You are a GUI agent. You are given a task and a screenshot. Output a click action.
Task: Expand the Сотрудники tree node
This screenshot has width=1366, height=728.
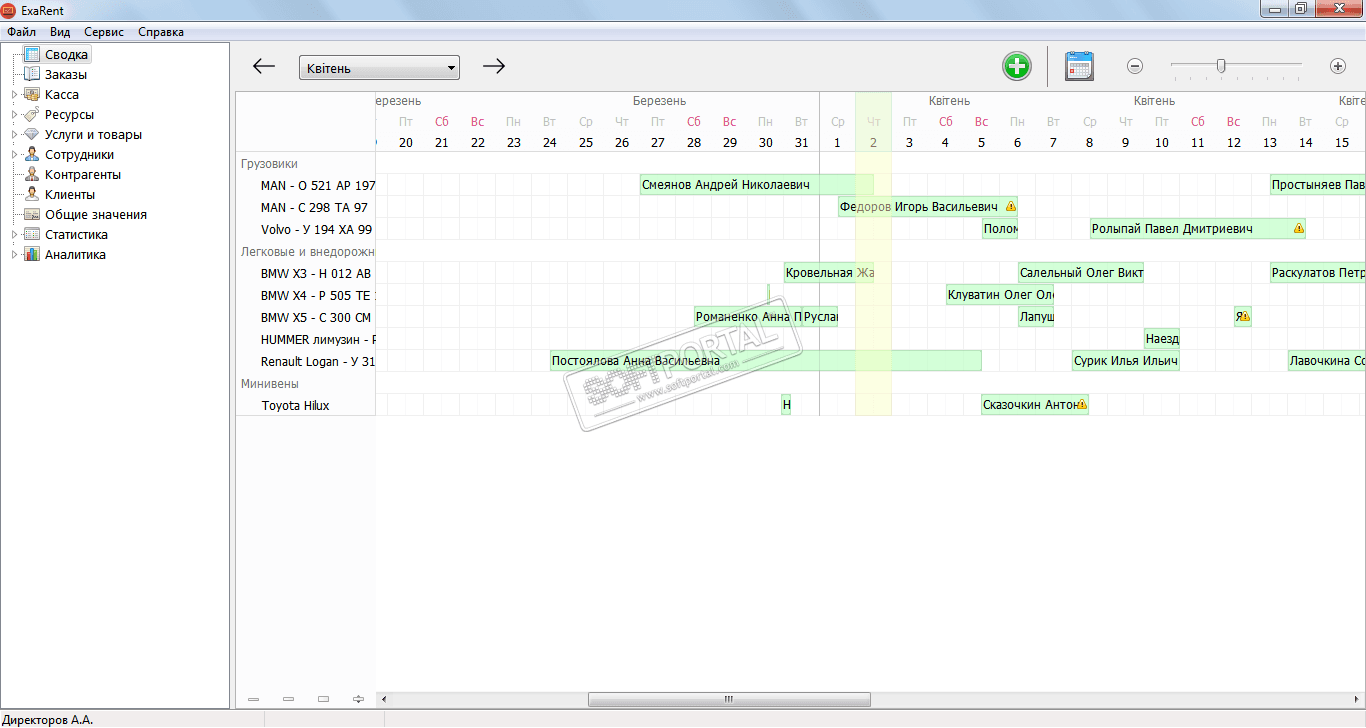pos(14,155)
